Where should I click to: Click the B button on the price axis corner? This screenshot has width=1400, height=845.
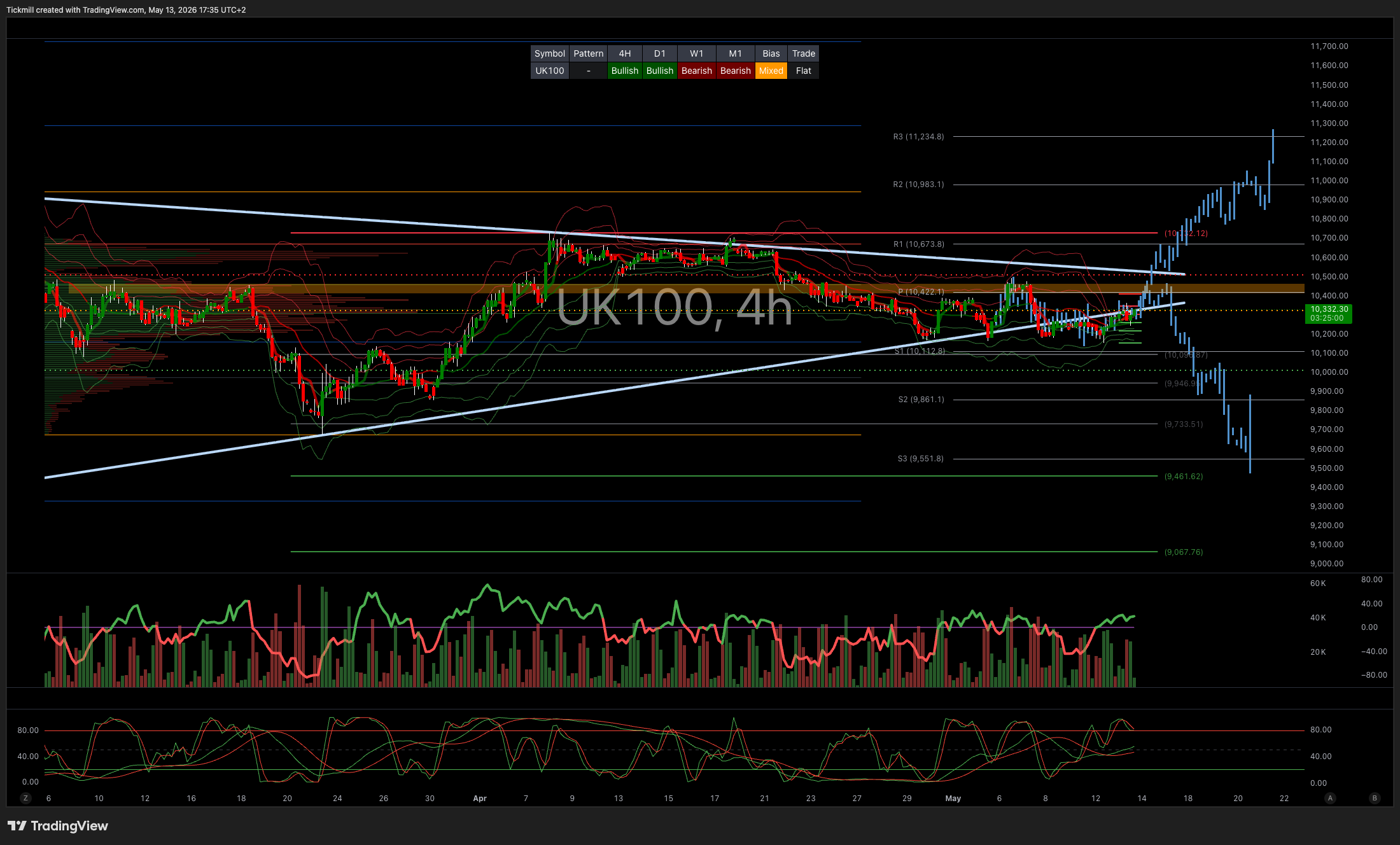point(1375,798)
